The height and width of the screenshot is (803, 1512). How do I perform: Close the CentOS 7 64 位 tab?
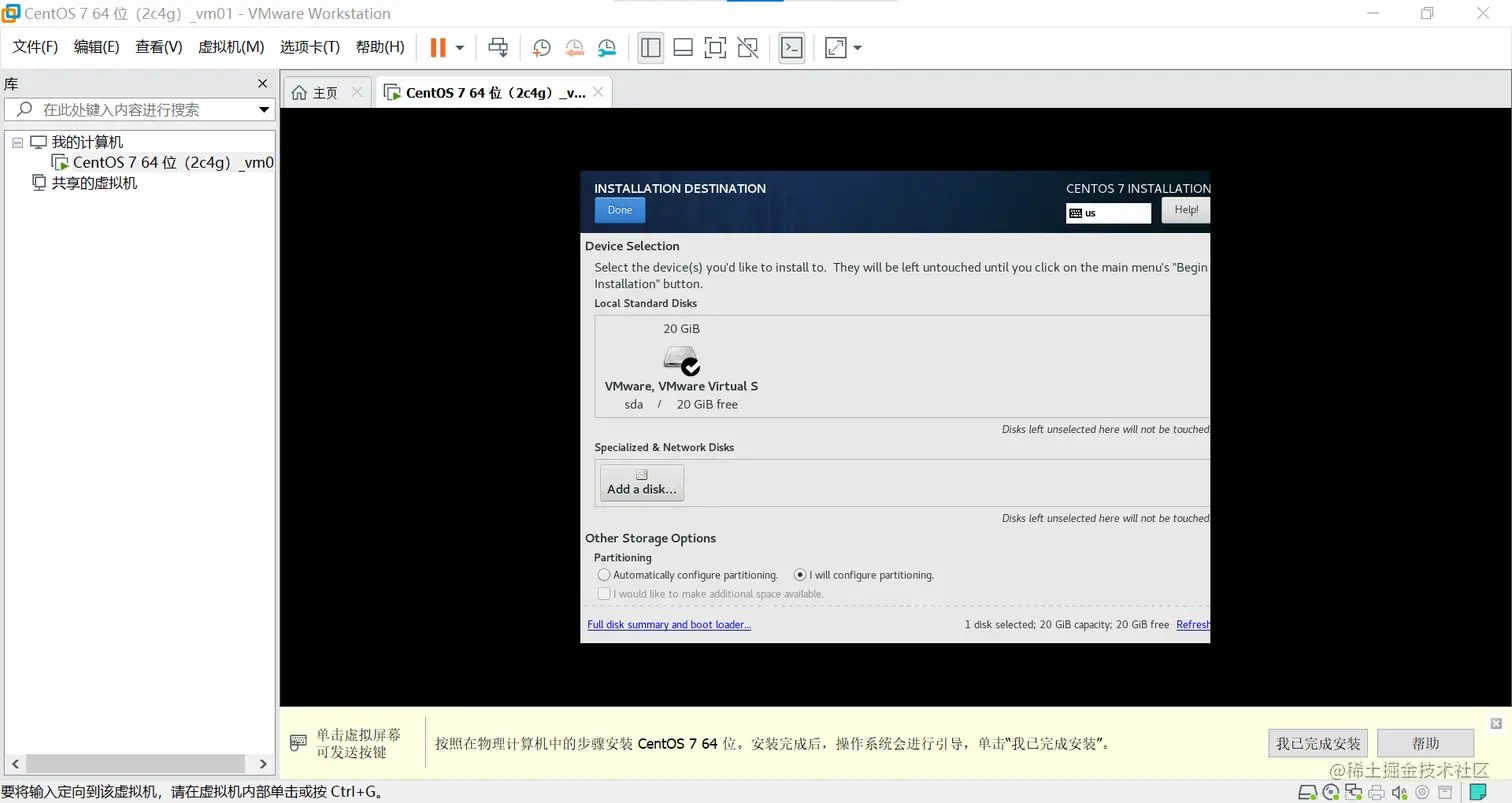(598, 92)
